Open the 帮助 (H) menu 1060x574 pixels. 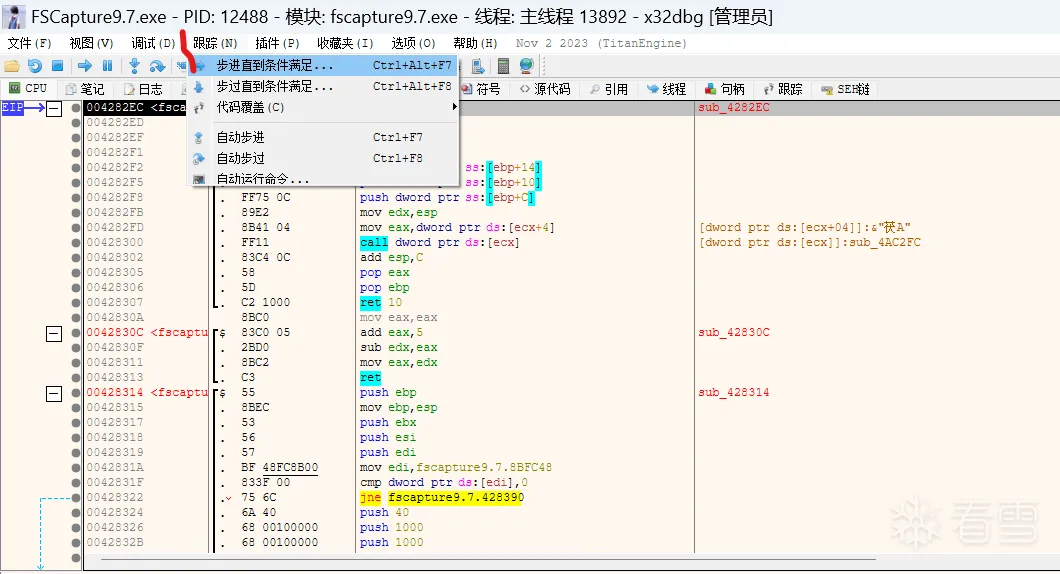pos(475,43)
